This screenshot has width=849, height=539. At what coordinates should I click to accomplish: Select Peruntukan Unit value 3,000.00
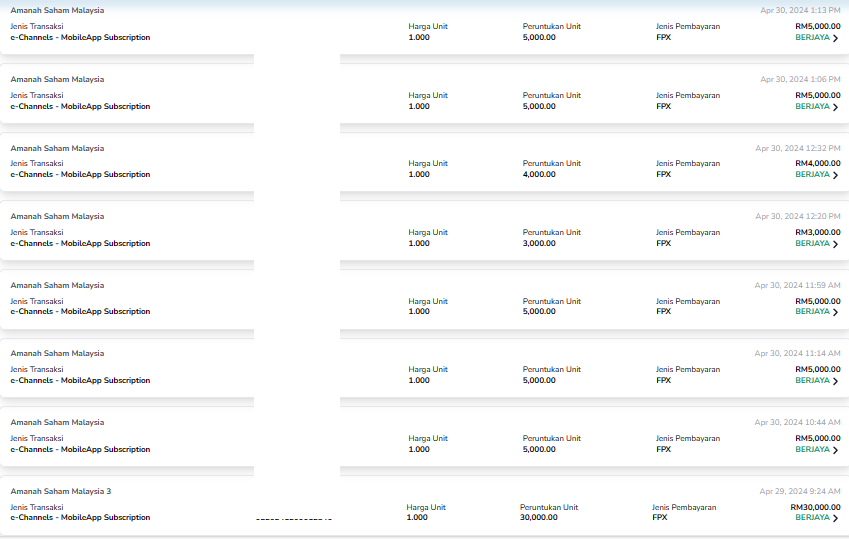pyautogui.click(x=539, y=243)
